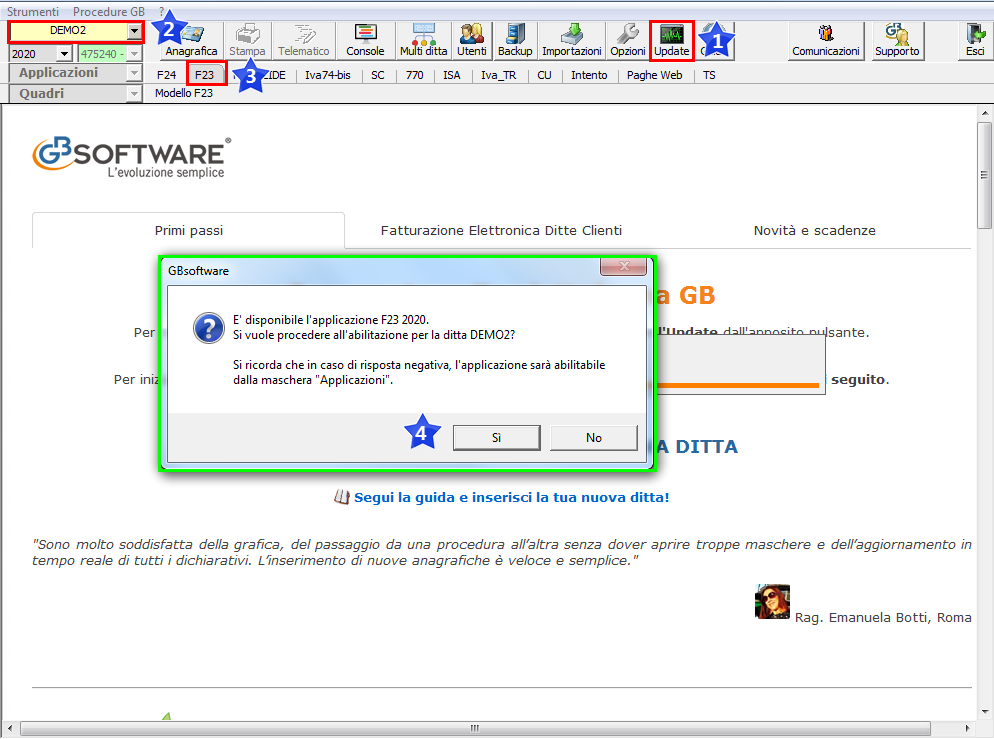
Task: Open the 2020 year dropdown
Action: (65, 54)
